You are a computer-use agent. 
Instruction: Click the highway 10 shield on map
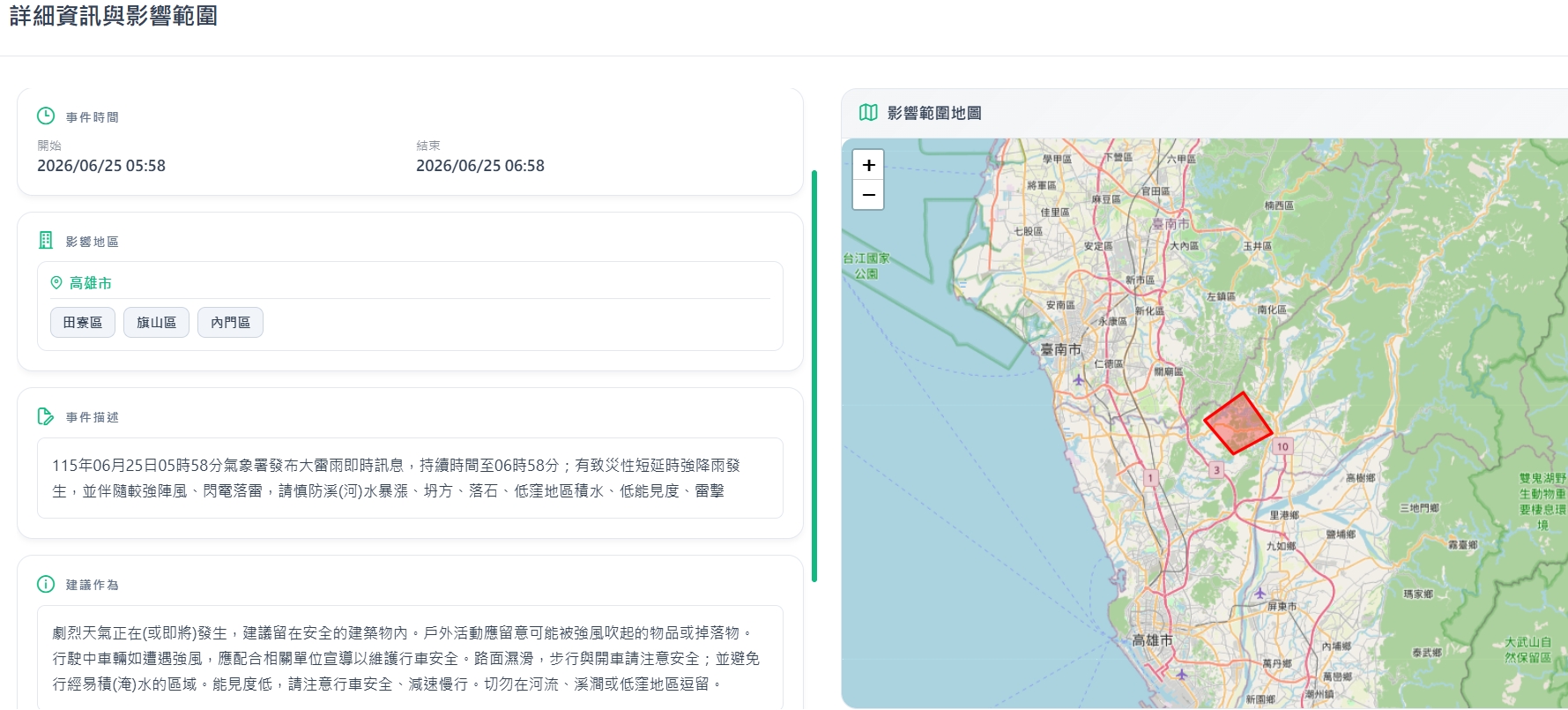point(1282,446)
